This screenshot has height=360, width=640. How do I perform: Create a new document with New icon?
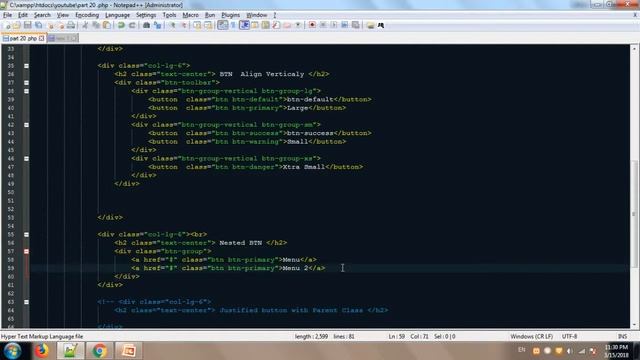[x=7, y=25]
